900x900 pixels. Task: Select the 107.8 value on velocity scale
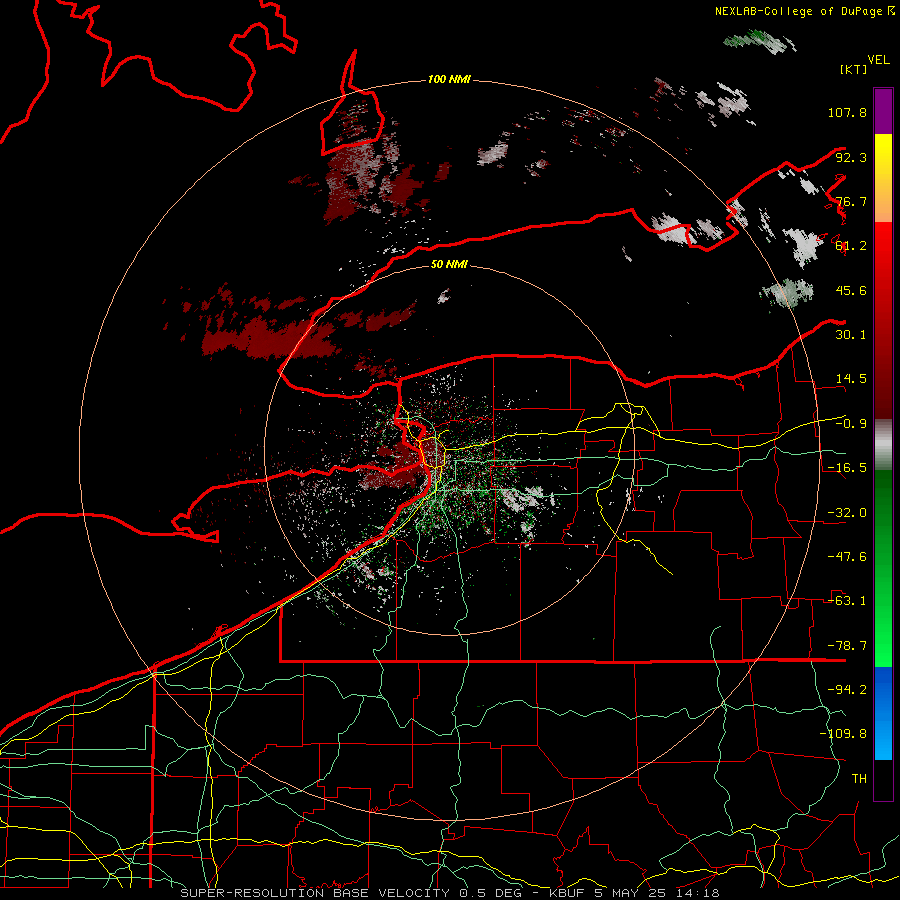(x=847, y=112)
